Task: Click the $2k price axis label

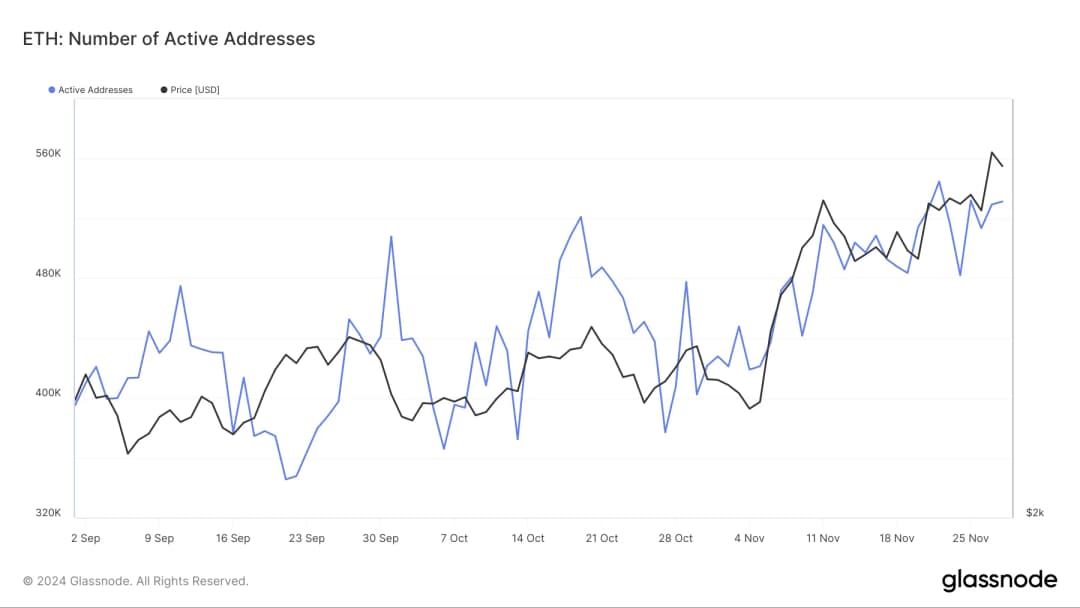Action: click(x=1035, y=513)
